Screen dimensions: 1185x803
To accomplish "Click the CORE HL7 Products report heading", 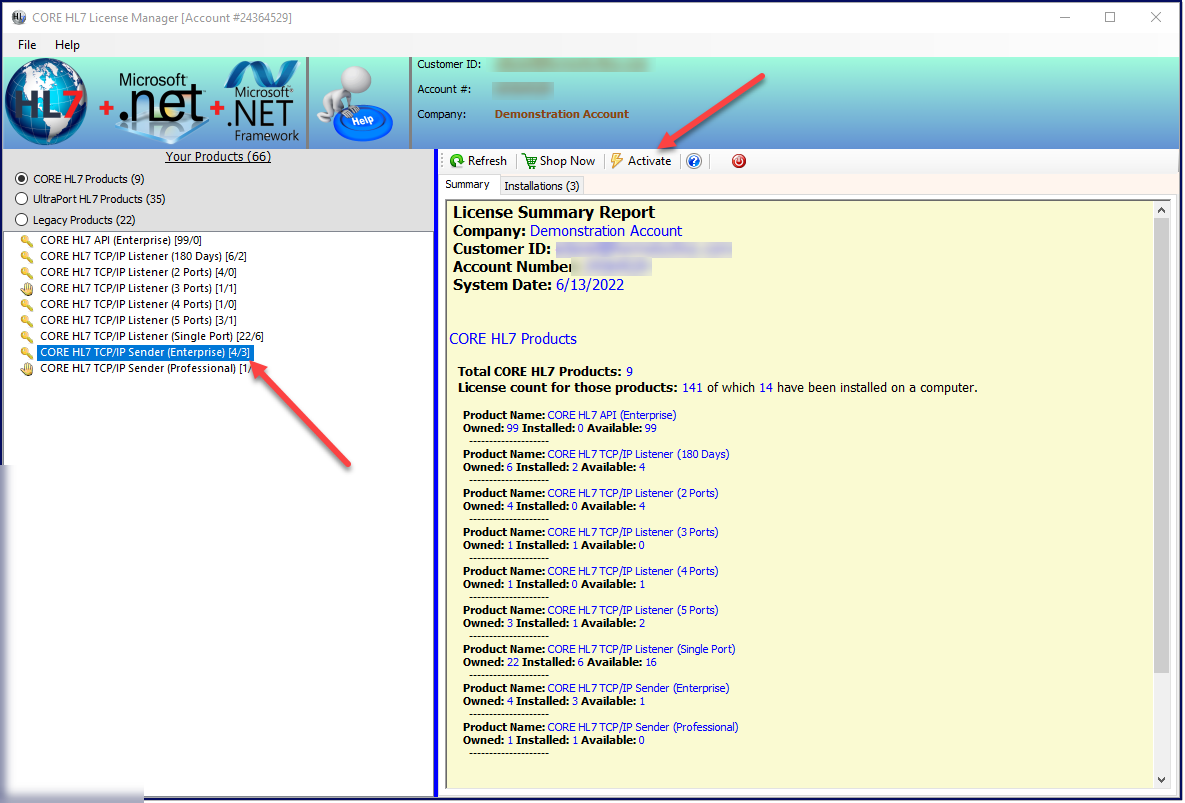I will [512, 339].
